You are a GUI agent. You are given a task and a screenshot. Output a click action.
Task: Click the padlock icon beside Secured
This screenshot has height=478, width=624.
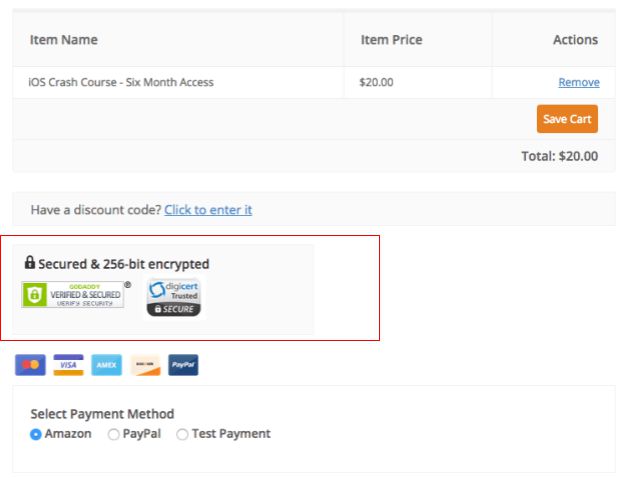[30, 263]
